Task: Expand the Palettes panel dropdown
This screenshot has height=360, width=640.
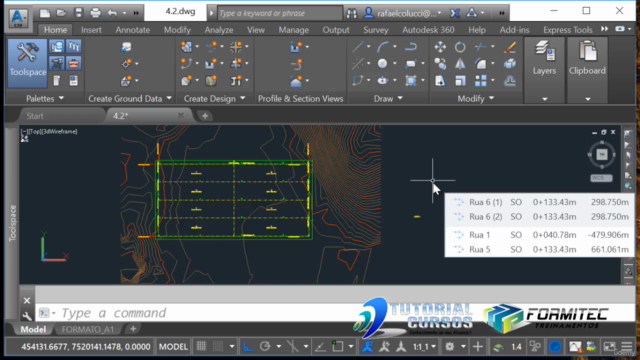Action: click(61, 98)
